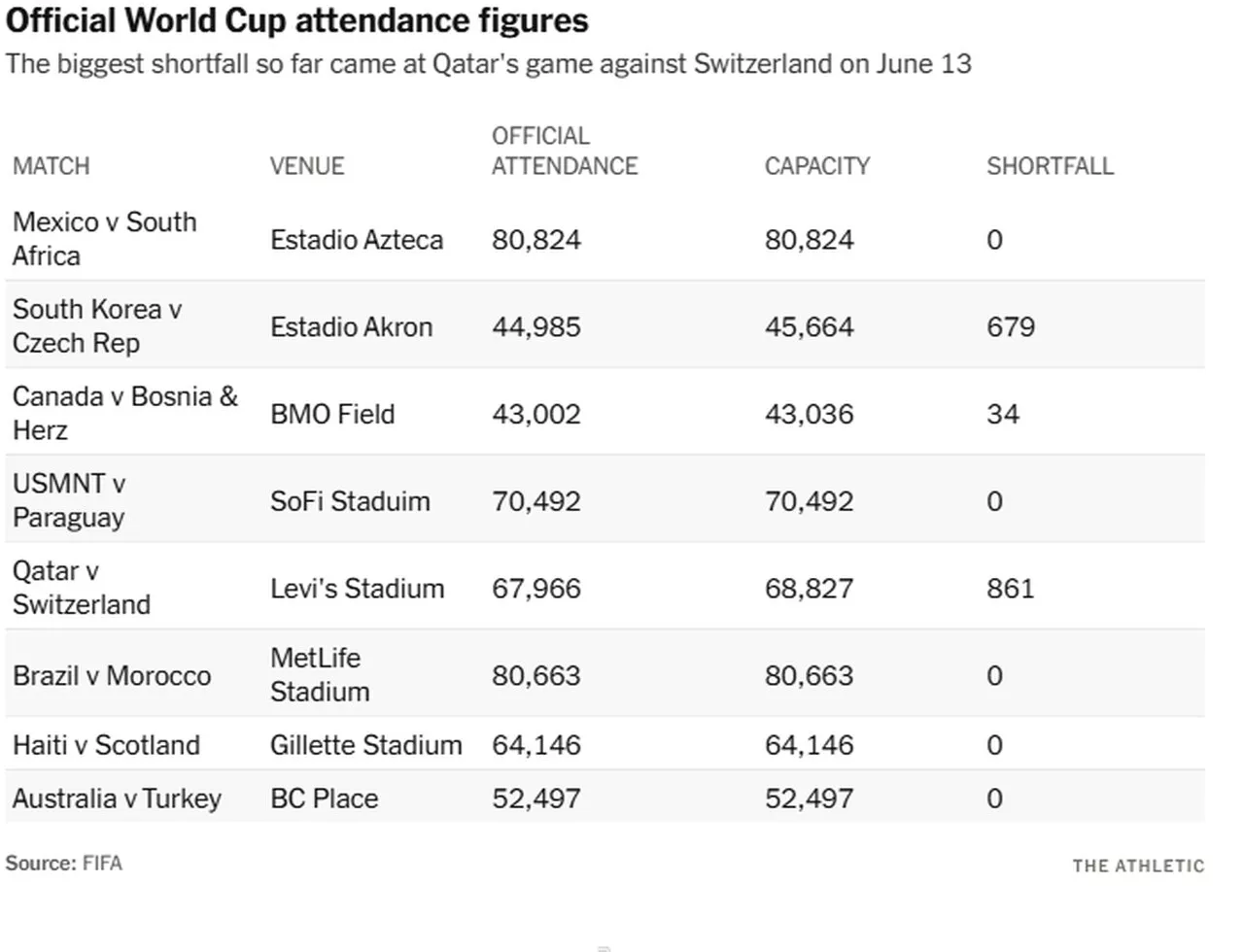Select the Australia v Turkey match
Image resolution: width=1244 pixels, height=952 pixels.
[117, 799]
